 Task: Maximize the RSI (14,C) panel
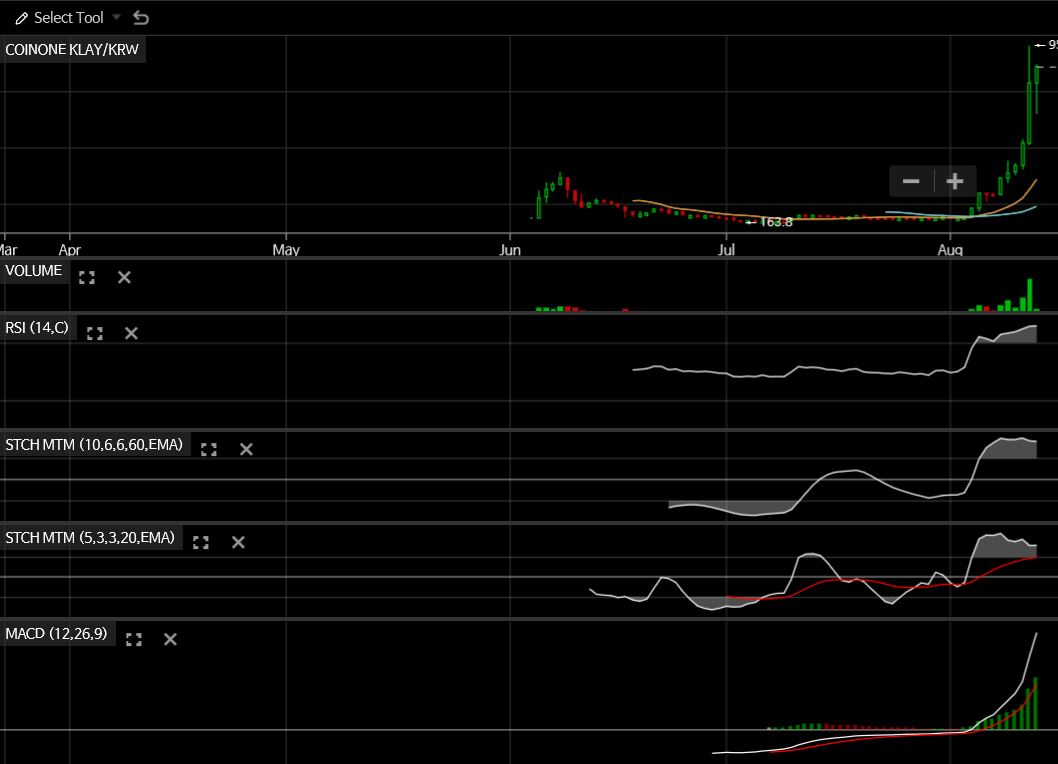95,333
